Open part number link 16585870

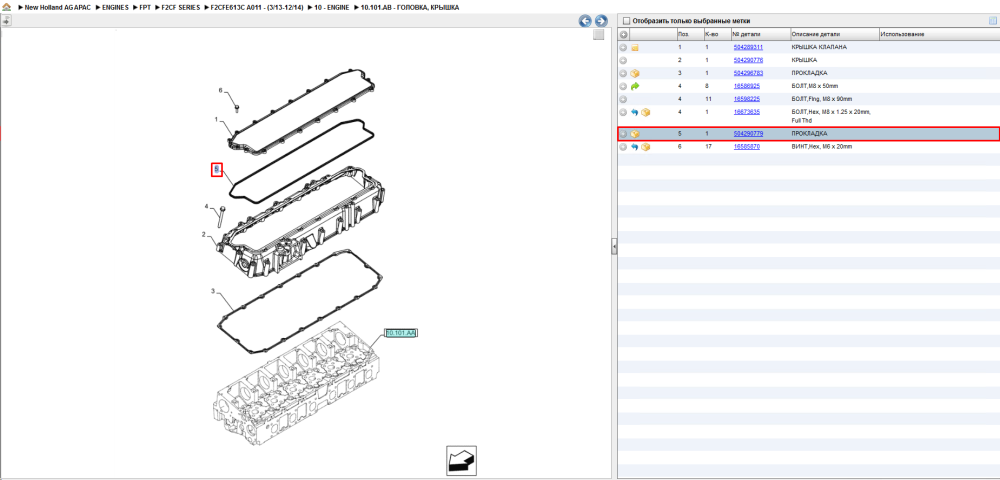point(746,147)
